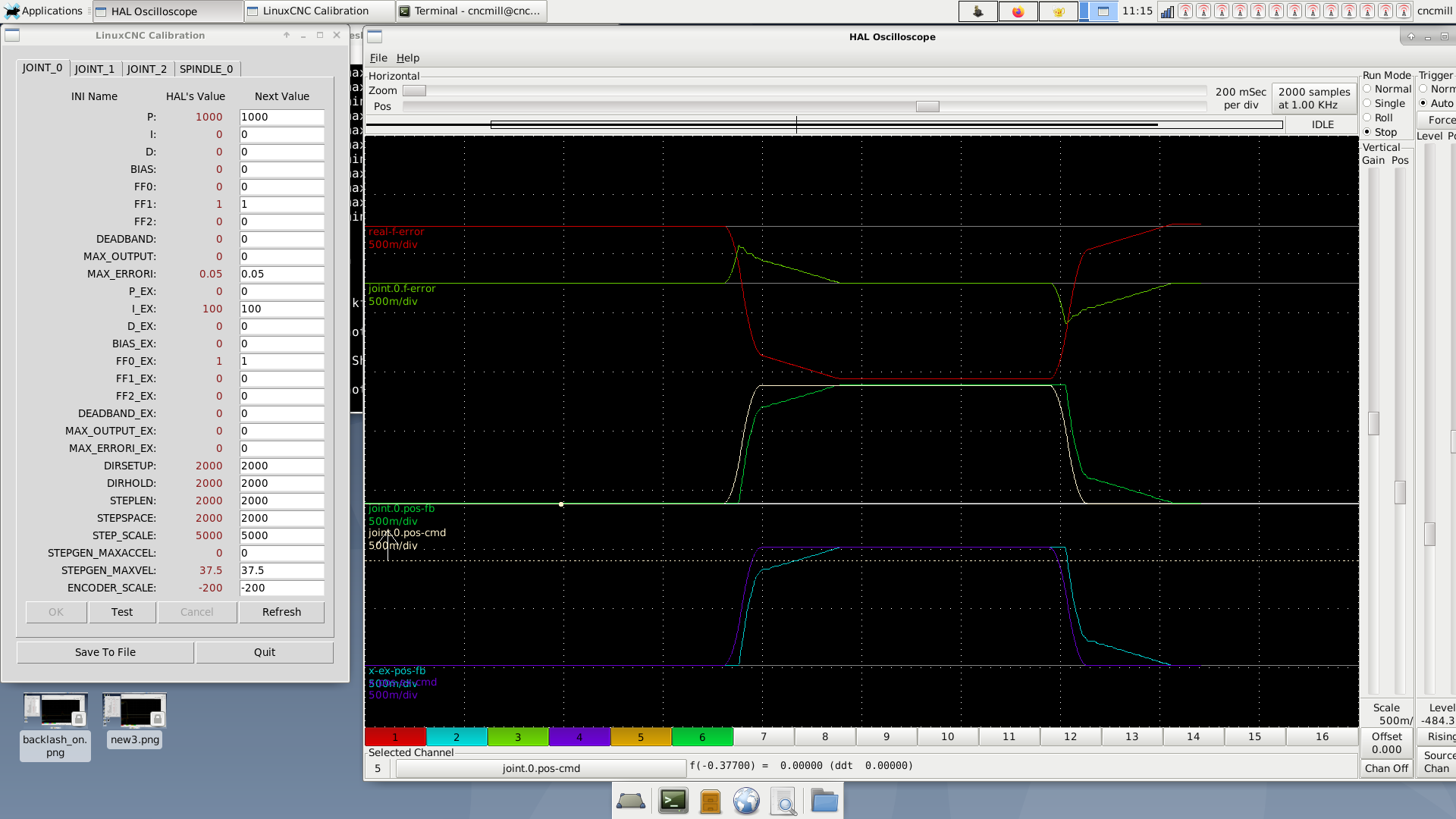Image resolution: width=1456 pixels, height=819 pixels.
Task: Switch to HAL Oscilloscope in taskbar
Action: 168,11
